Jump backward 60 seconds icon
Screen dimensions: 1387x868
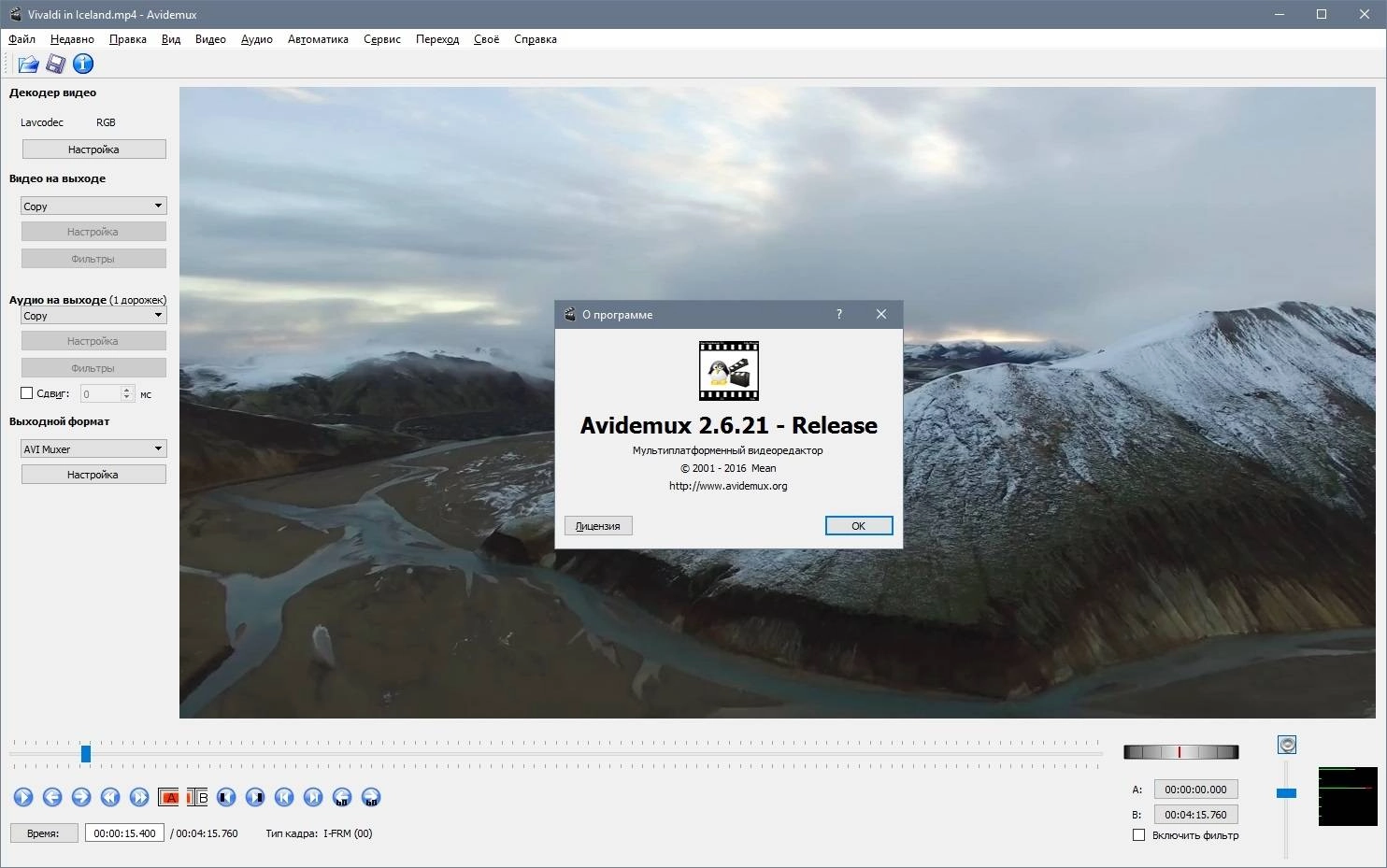[342, 797]
